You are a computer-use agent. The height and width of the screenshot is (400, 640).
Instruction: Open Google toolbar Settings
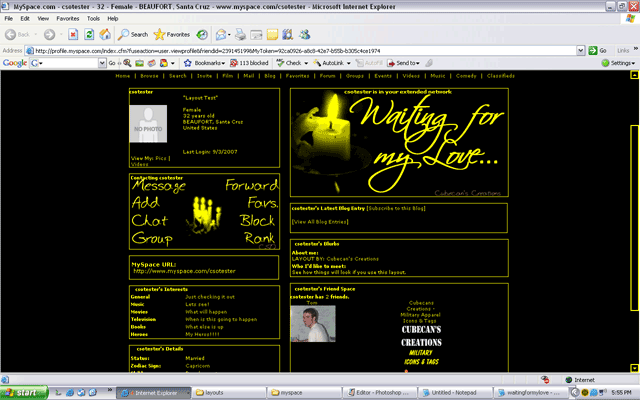coord(619,63)
